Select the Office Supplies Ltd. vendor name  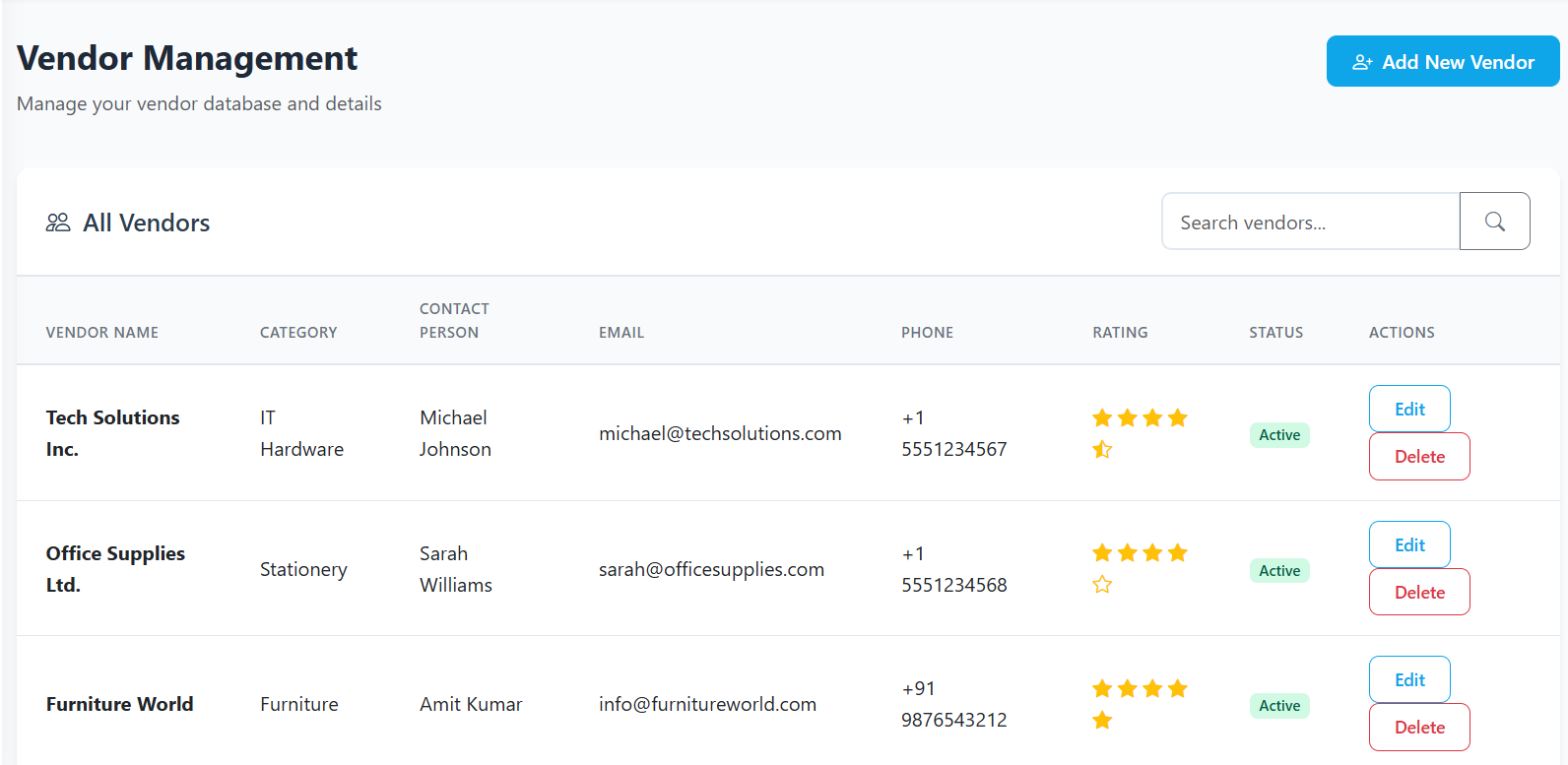pos(115,569)
